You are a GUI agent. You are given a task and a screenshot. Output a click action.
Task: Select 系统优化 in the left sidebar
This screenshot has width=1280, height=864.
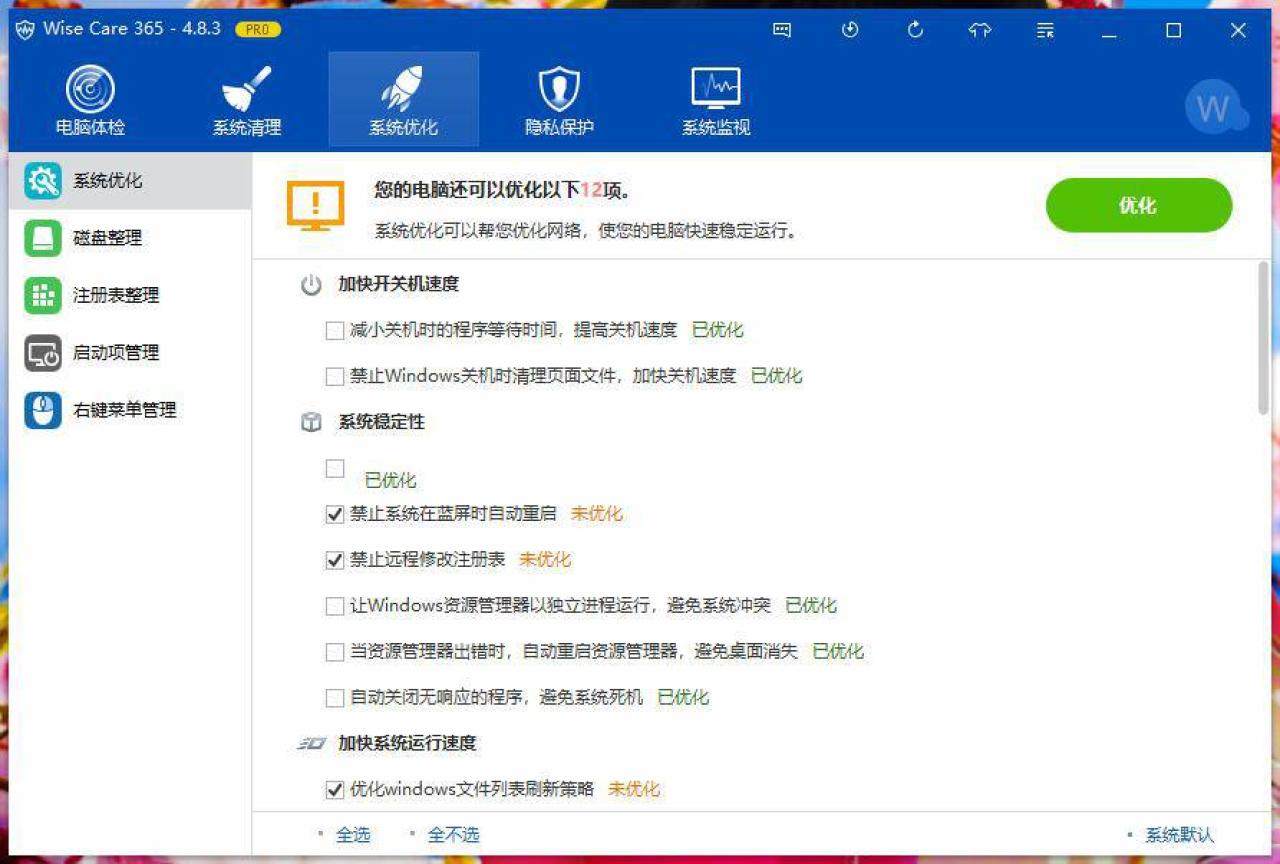[107, 181]
